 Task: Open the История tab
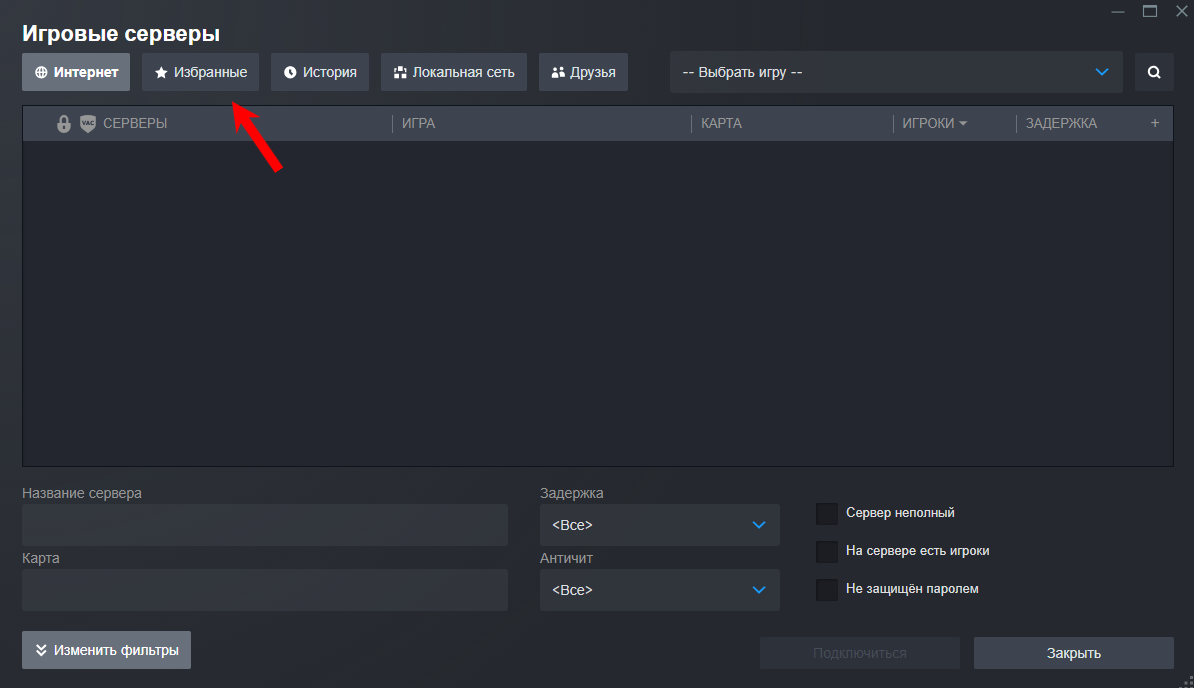pyautogui.click(x=320, y=72)
